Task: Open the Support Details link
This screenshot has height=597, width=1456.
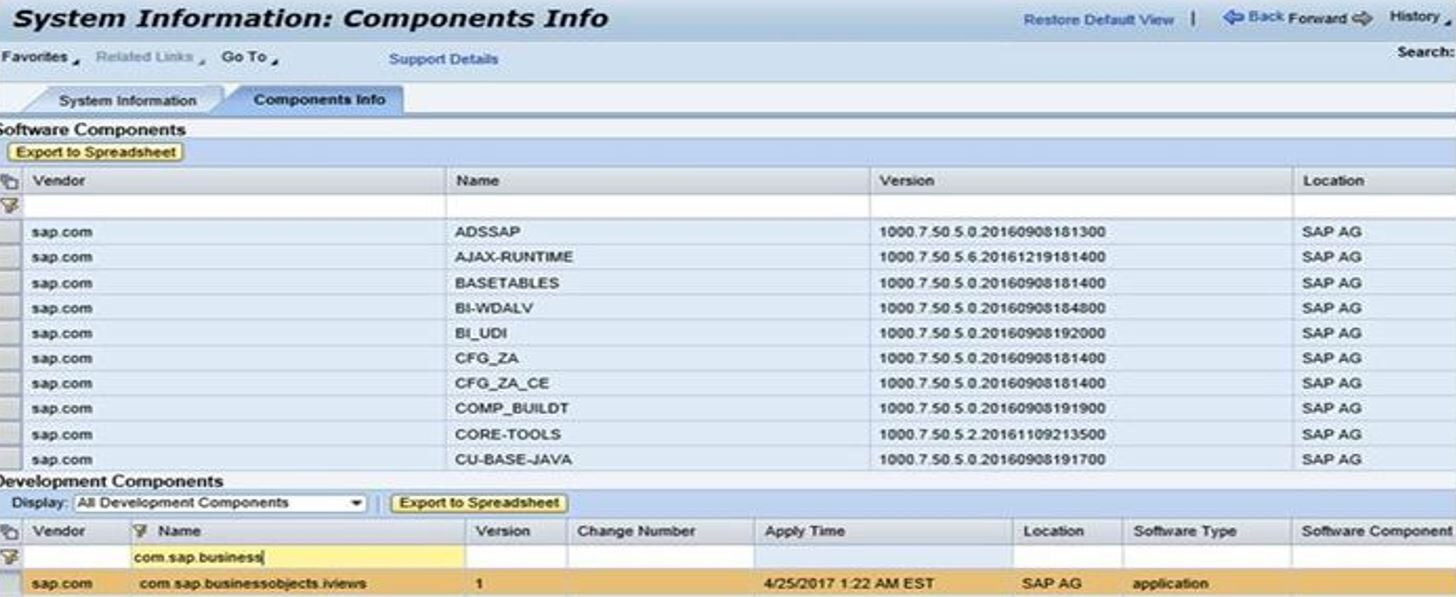Action: [443, 59]
